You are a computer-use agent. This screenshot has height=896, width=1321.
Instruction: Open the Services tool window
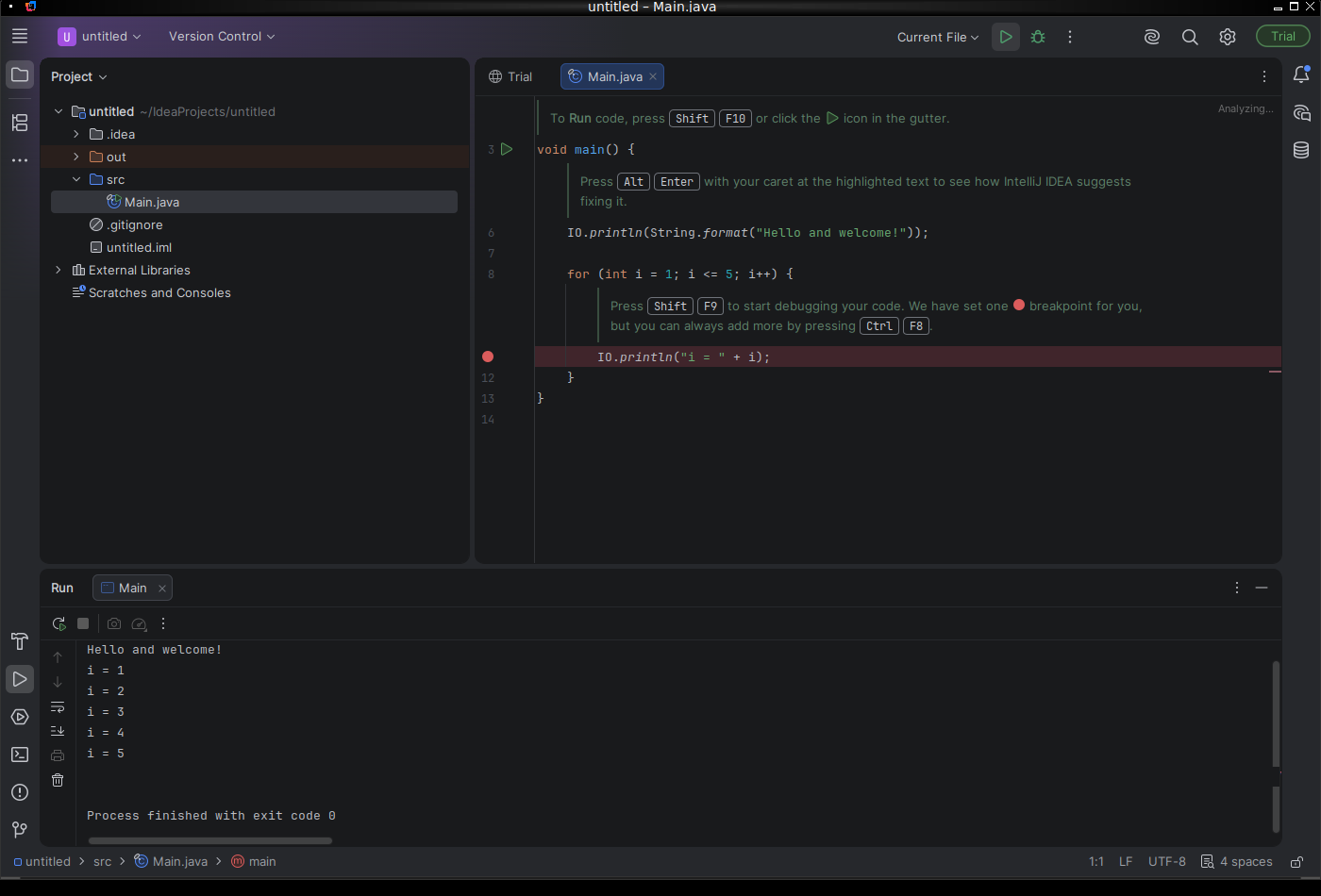pyautogui.click(x=20, y=717)
